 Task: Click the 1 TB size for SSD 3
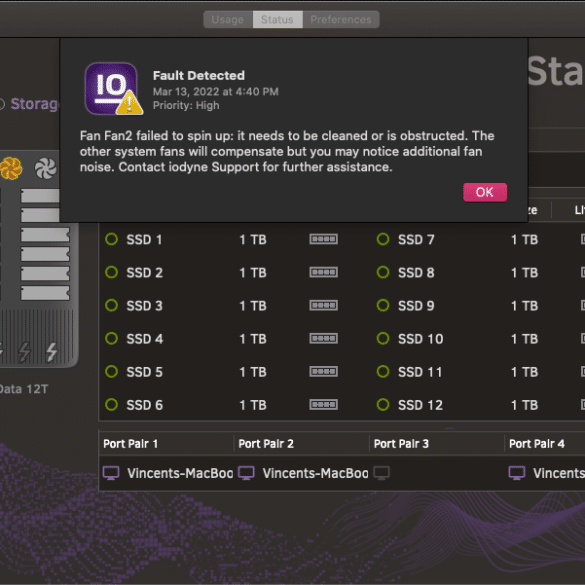[x=253, y=306]
